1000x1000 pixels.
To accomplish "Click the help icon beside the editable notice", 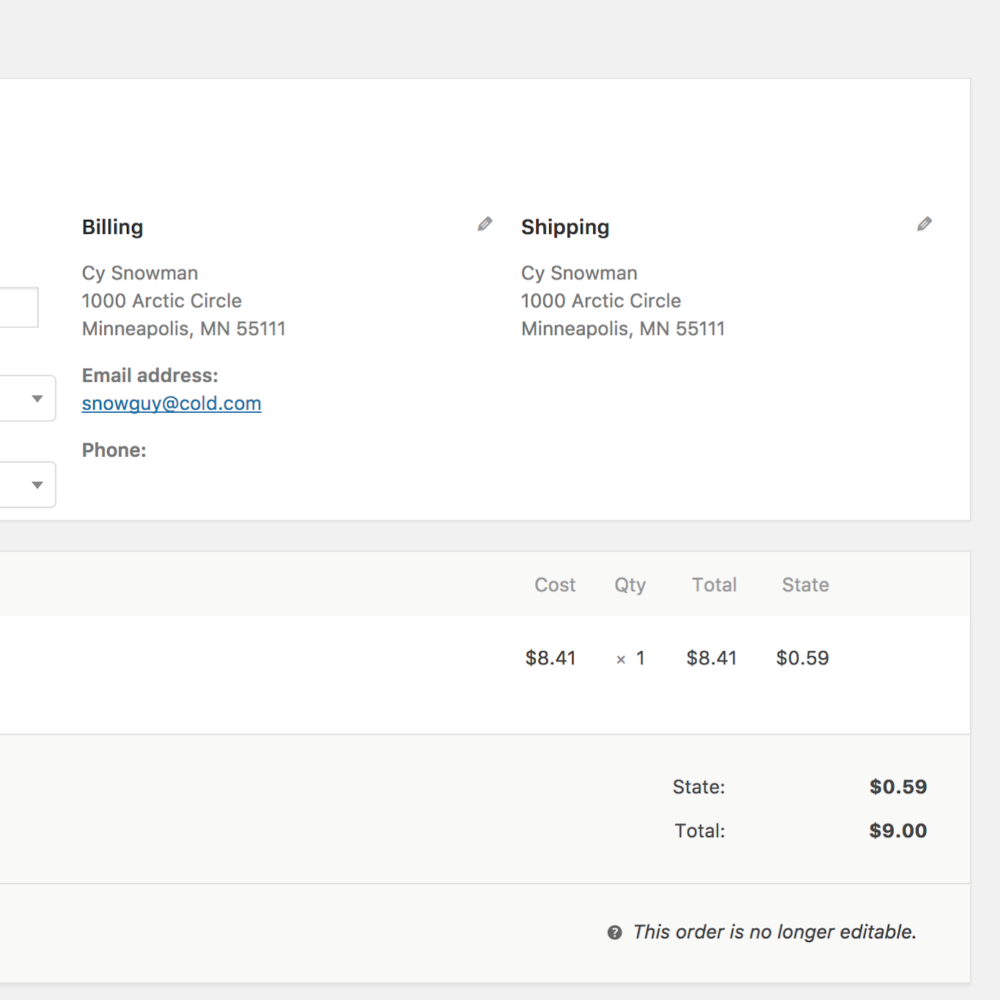I will [x=613, y=931].
